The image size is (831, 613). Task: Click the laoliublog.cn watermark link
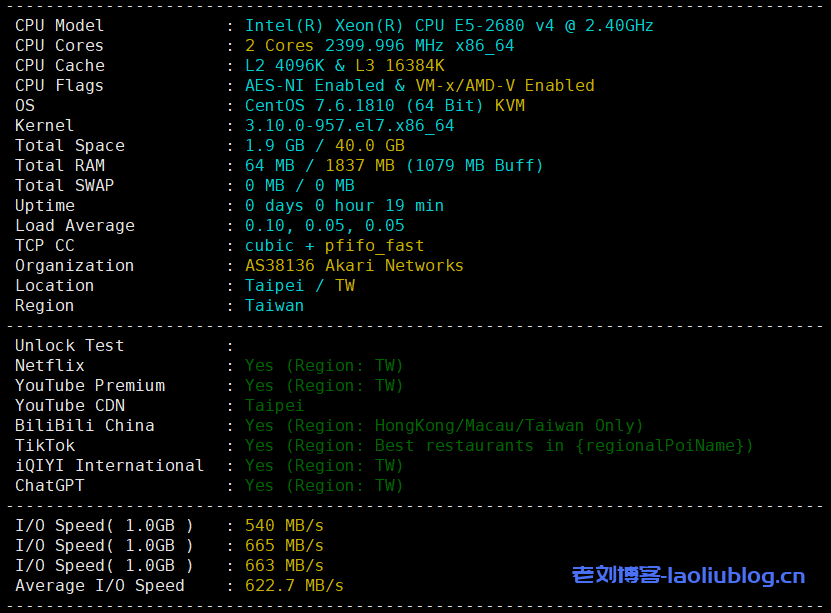[688, 575]
